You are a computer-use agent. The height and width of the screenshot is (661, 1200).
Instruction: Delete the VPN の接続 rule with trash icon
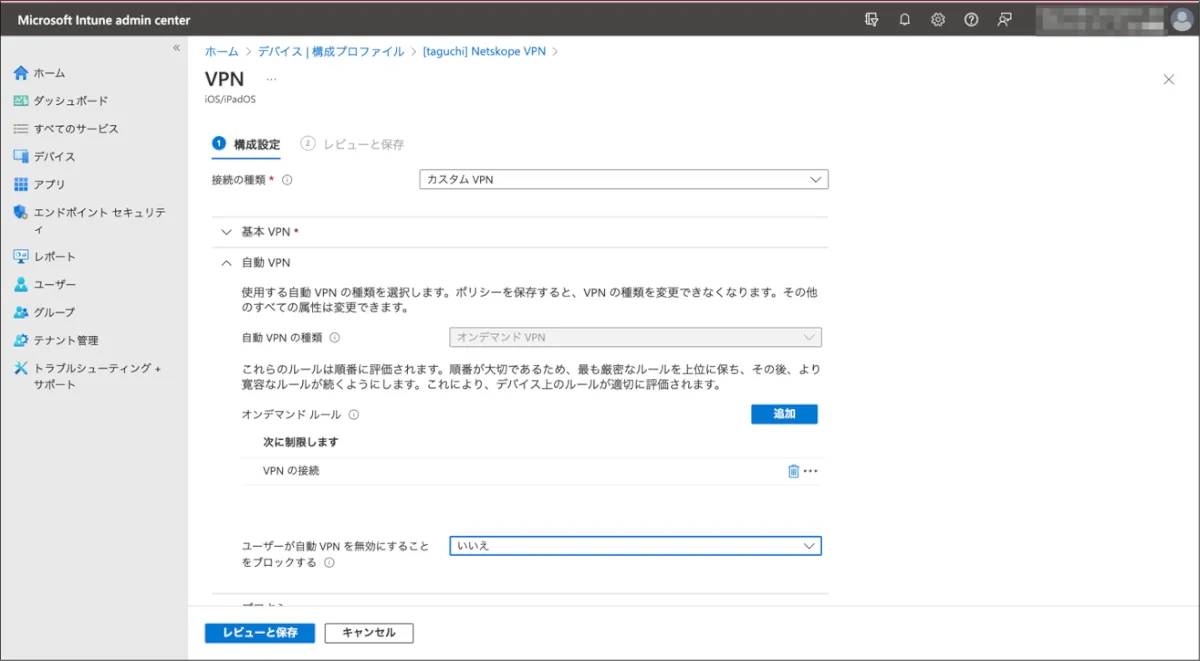(793, 471)
